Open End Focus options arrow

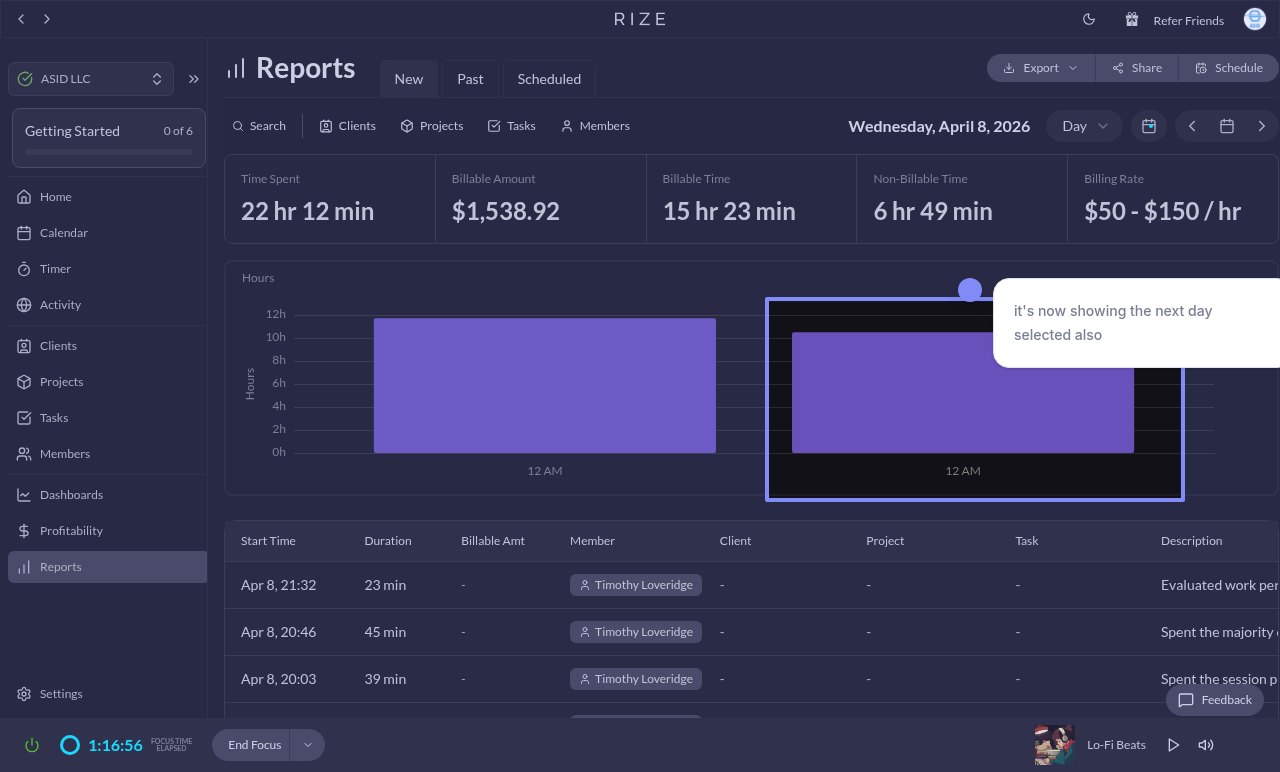pos(308,745)
